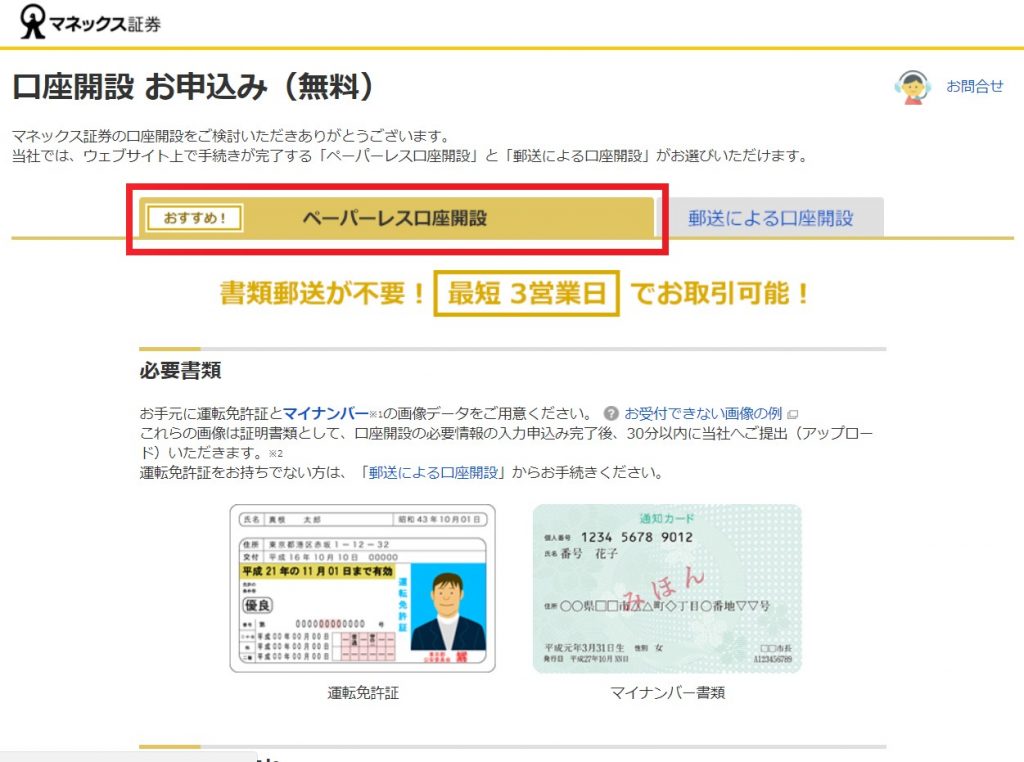Image resolution: width=1024 pixels, height=762 pixels.
Task: Click the external window icon after お受付できない画像の例
Action: (x=792, y=415)
